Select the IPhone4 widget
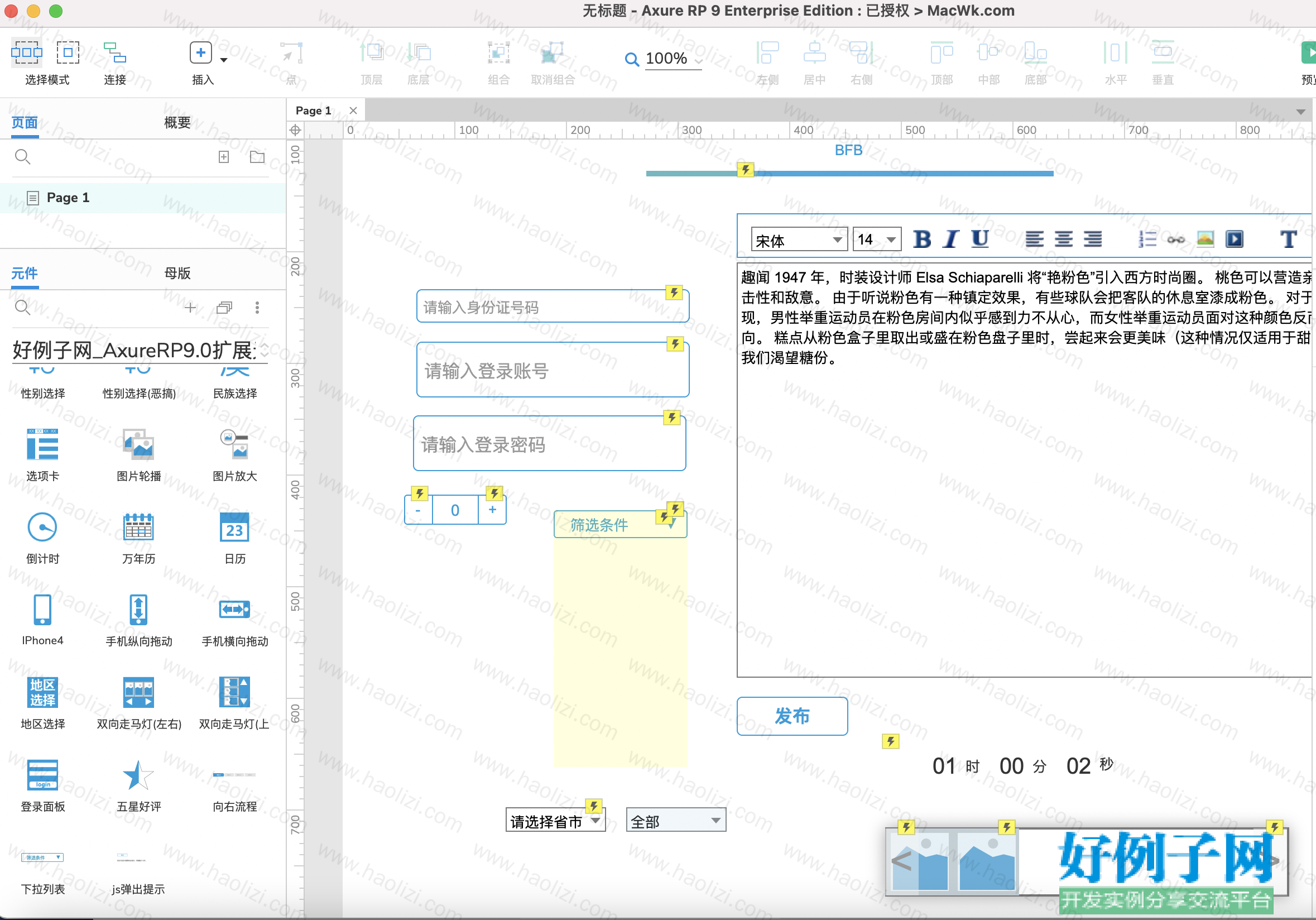1316x920 pixels. point(42,620)
